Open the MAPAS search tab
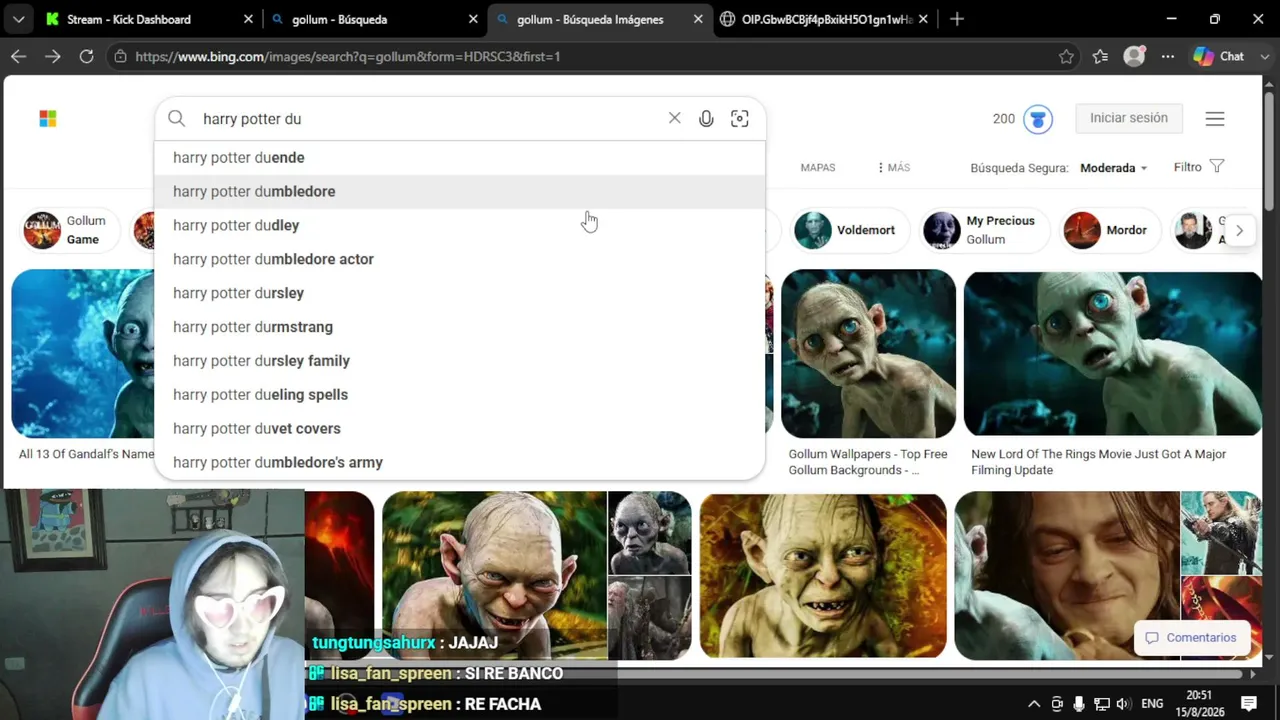Viewport: 1280px width, 720px height. [818, 168]
